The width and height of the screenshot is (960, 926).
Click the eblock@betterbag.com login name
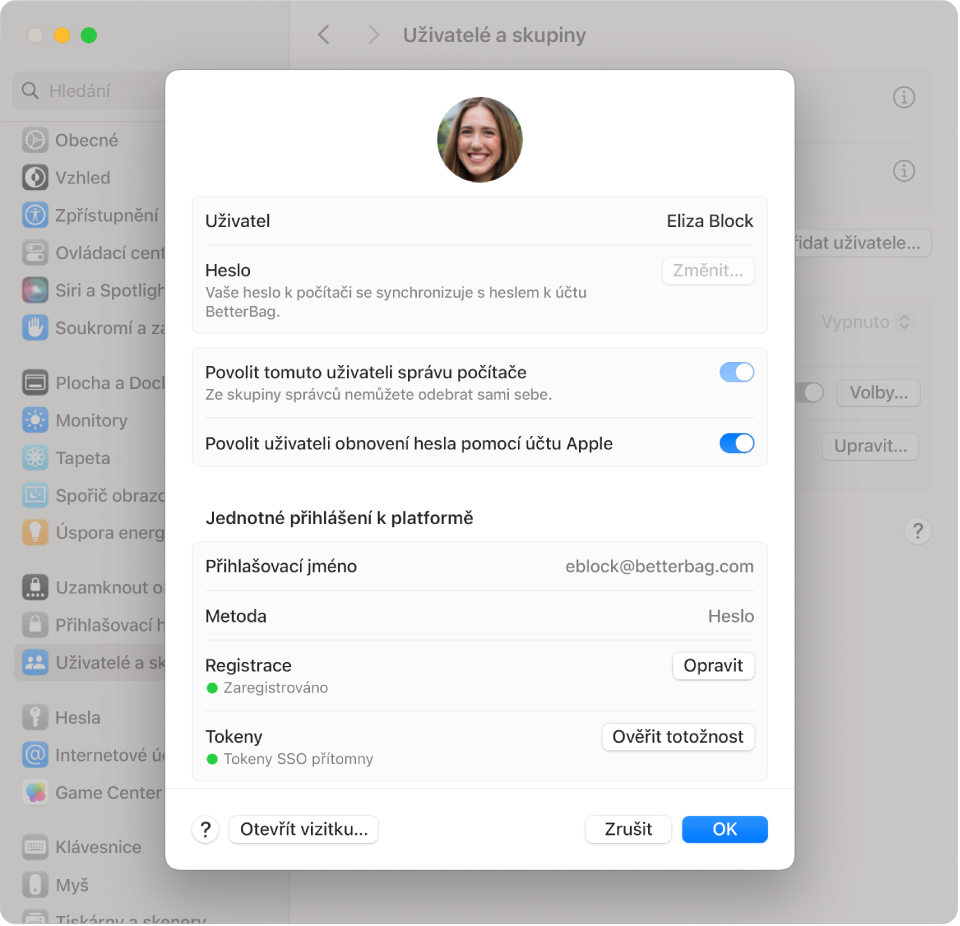click(x=659, y=566)
